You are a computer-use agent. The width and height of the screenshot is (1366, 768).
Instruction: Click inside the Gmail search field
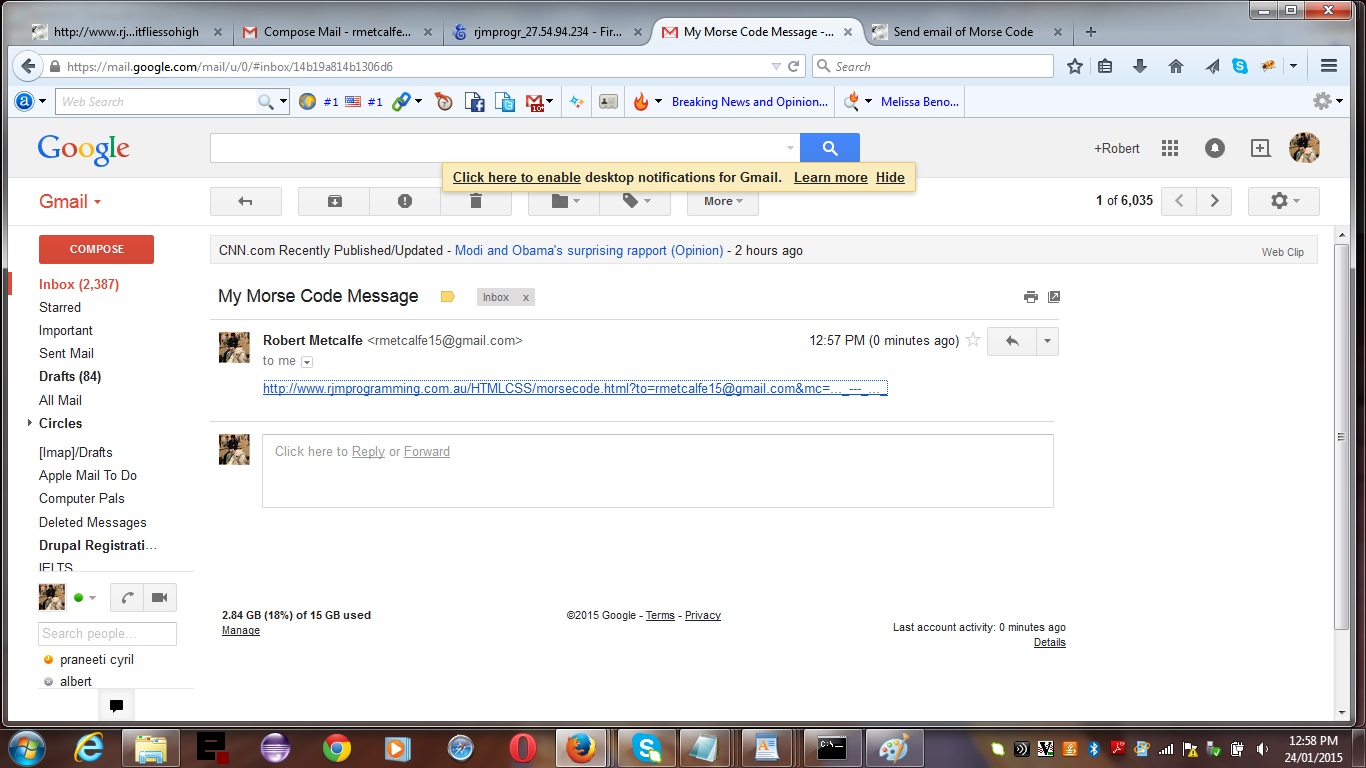point(504,148)
